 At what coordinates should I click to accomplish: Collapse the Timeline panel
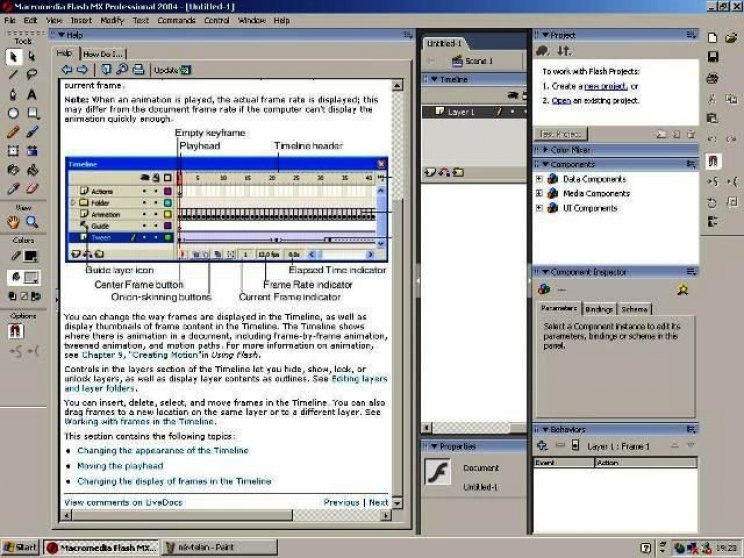[x=434, y=79]
